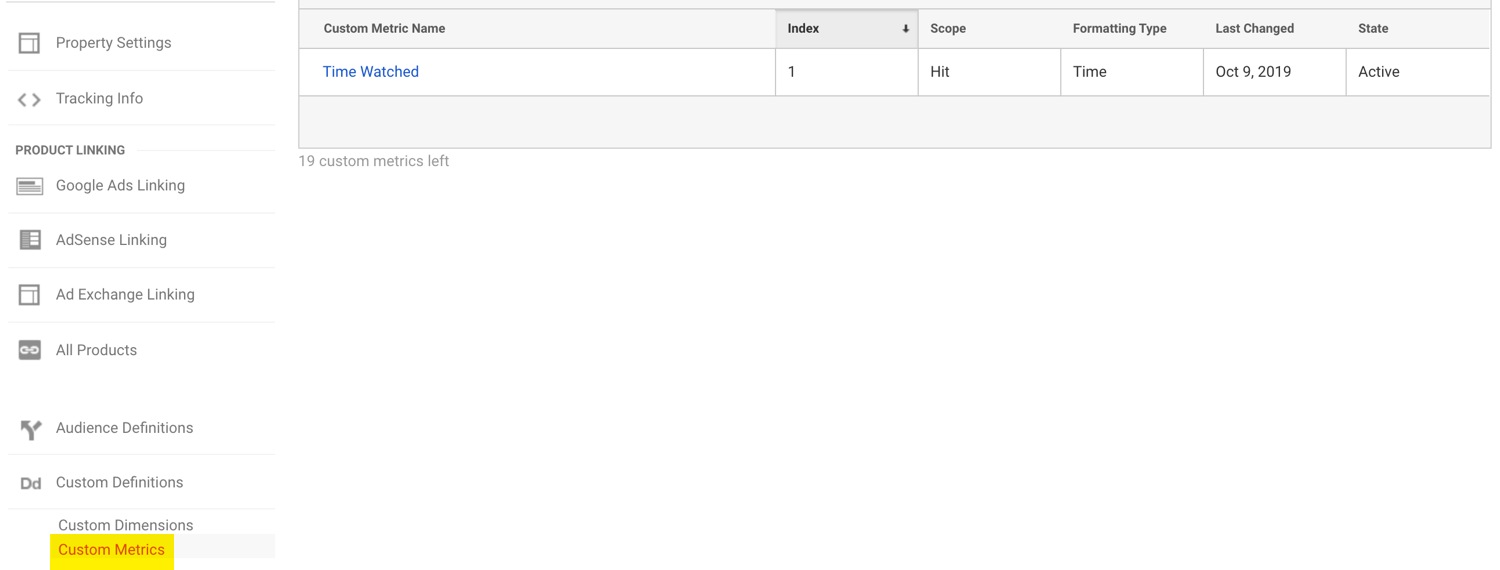Click the Google Ads Linking icon
This screenshot has height=570, width=1500.
[x=30, y=186]
